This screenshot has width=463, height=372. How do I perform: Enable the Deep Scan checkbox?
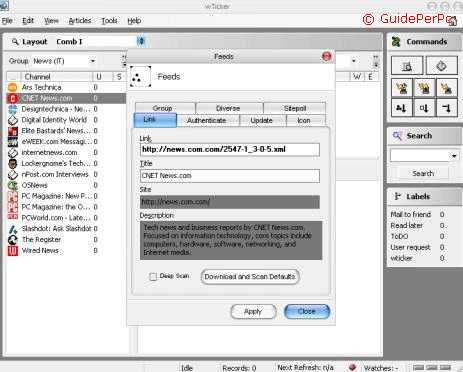[153, 277]
